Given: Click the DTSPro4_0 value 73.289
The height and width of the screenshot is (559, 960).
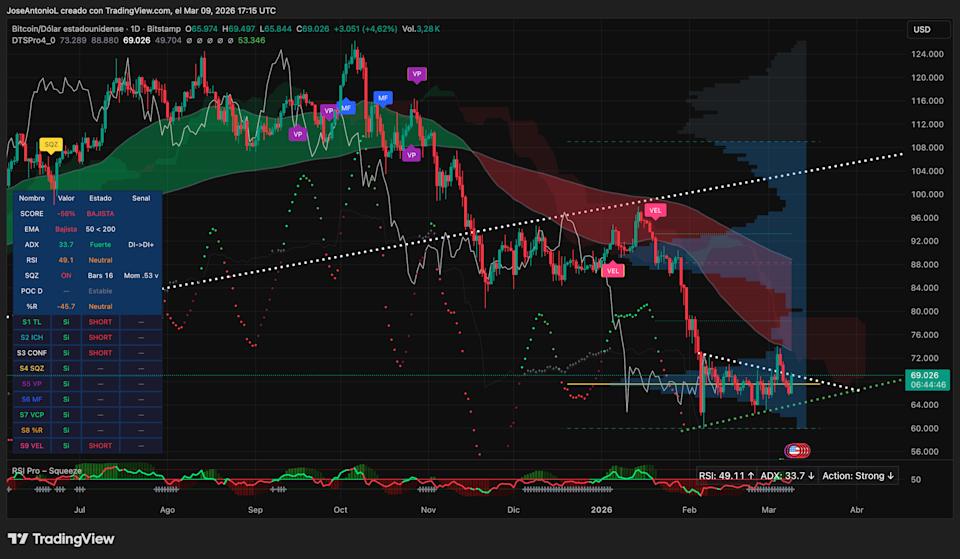Looking at the screenshot, I should click(73, 40).
